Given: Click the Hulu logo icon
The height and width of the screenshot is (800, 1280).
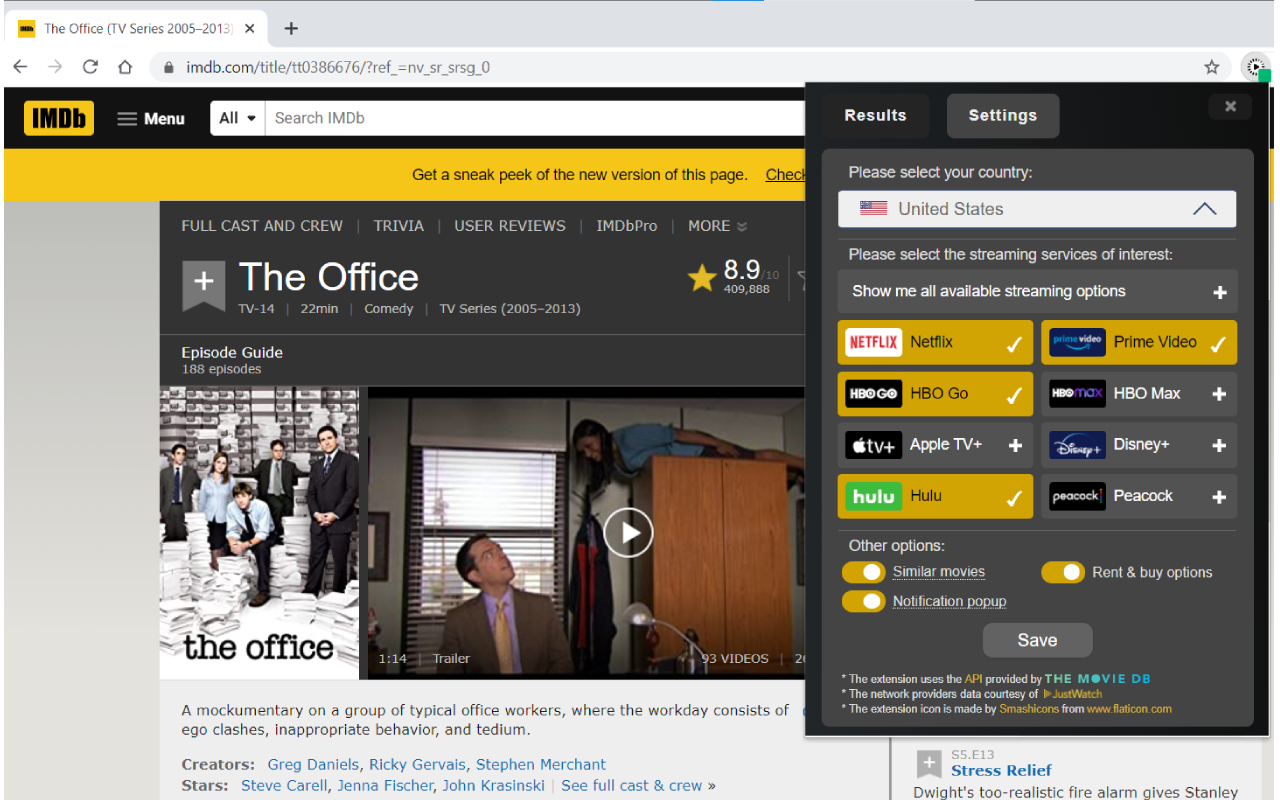Looking at the screenshot, I should [874, 496].
